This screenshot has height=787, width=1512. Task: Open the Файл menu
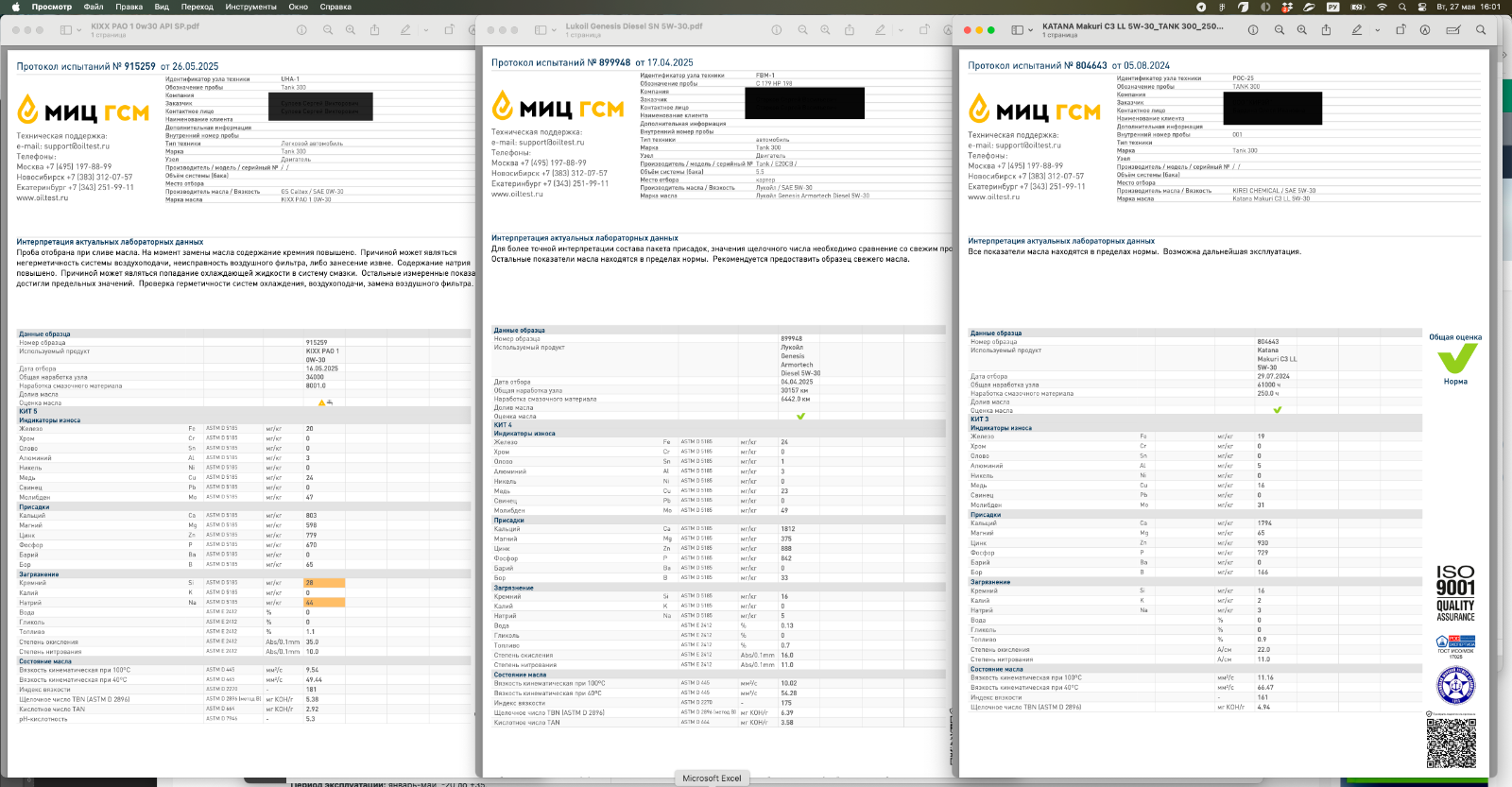94,7
